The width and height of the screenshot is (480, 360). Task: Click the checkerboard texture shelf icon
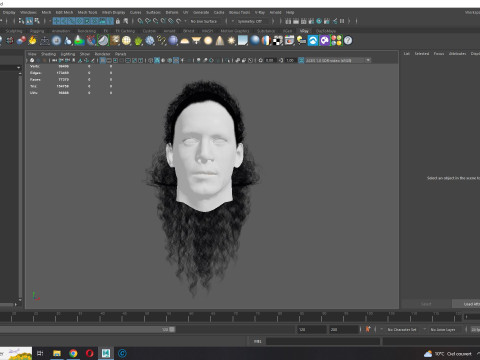click(x=278, y=41)
